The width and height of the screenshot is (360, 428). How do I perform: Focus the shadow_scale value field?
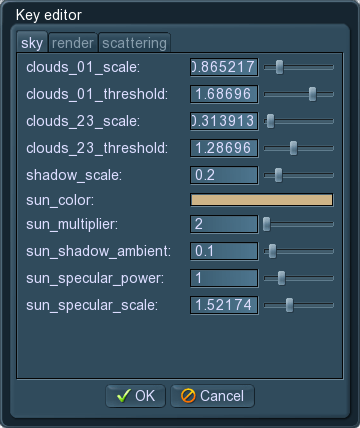tap(224, 175)
